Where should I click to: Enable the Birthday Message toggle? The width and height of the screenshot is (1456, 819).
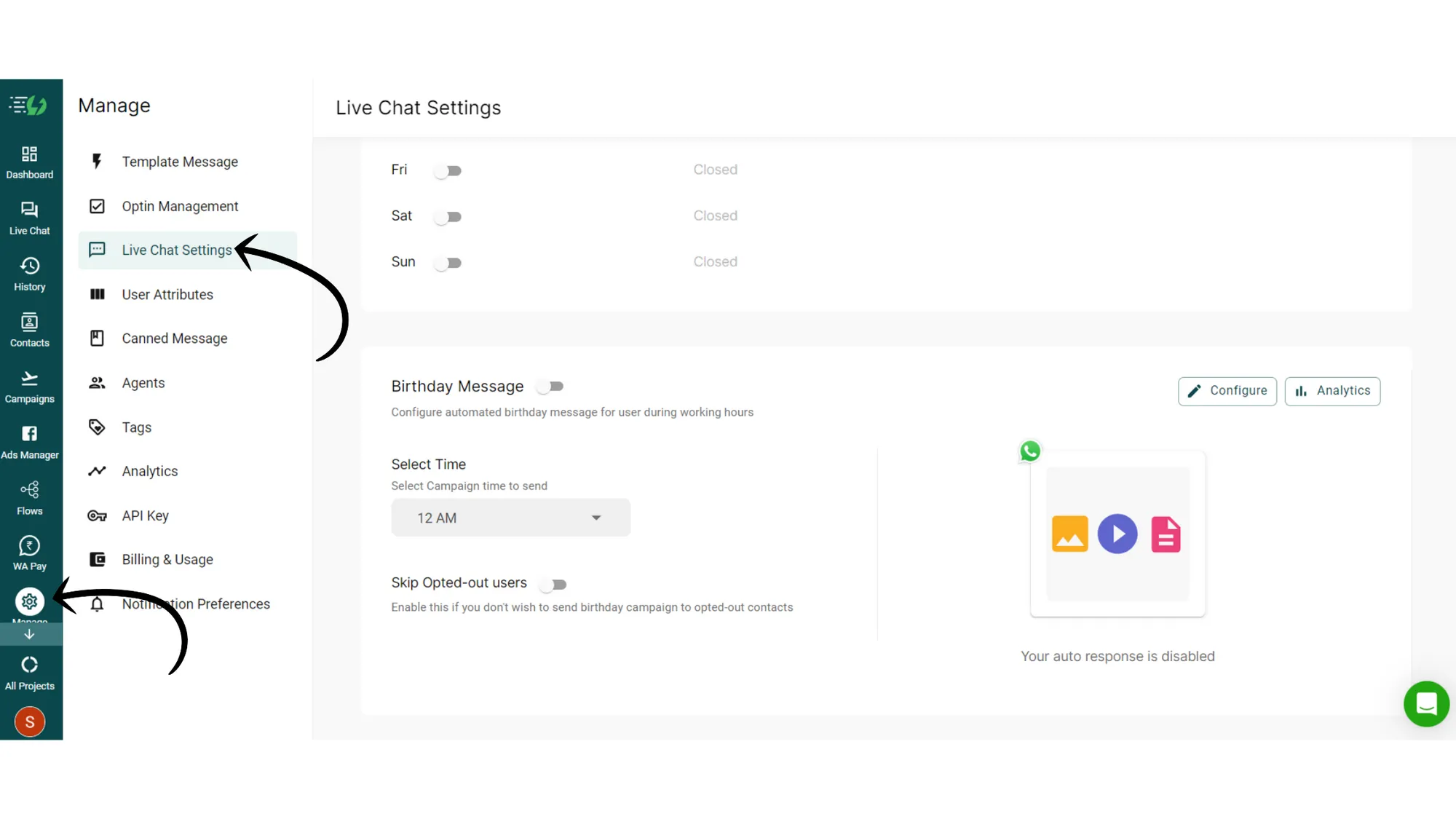pos(550,386)
